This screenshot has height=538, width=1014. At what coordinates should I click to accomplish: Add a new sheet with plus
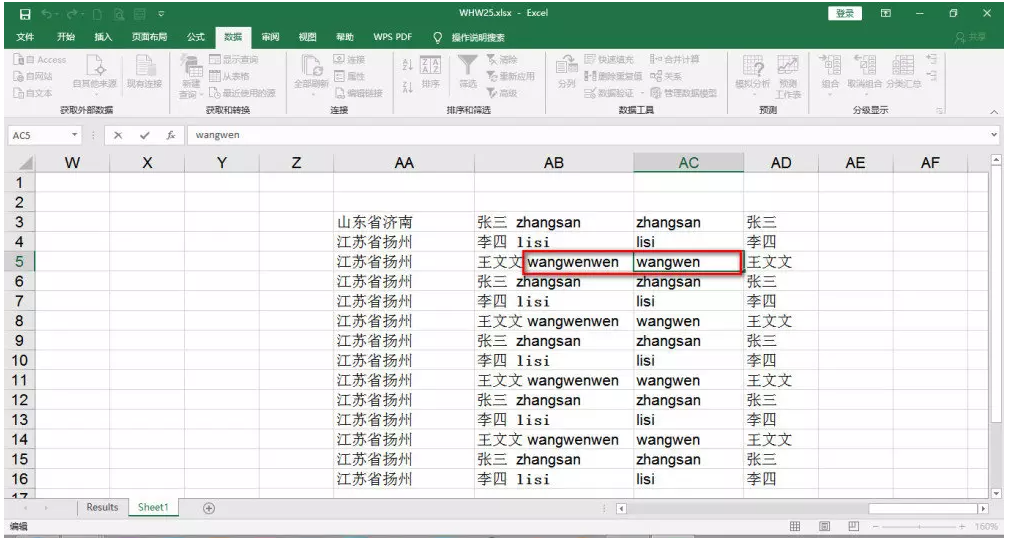(209, 508)
